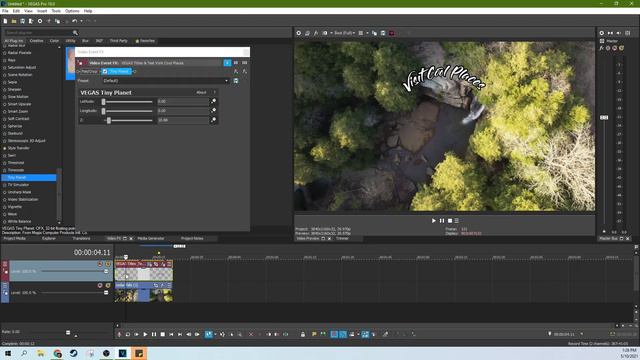This screenshot has height=360, width=640.
Task: Solo the second video track
Action: coord(108,285)
